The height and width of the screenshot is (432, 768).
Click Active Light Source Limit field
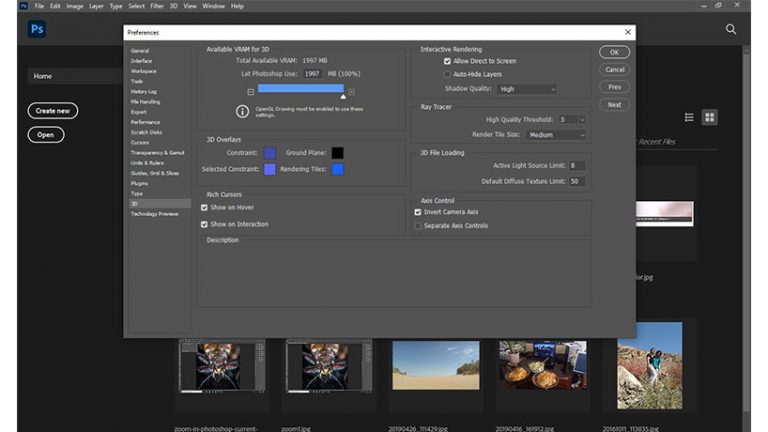coord(576,166)
